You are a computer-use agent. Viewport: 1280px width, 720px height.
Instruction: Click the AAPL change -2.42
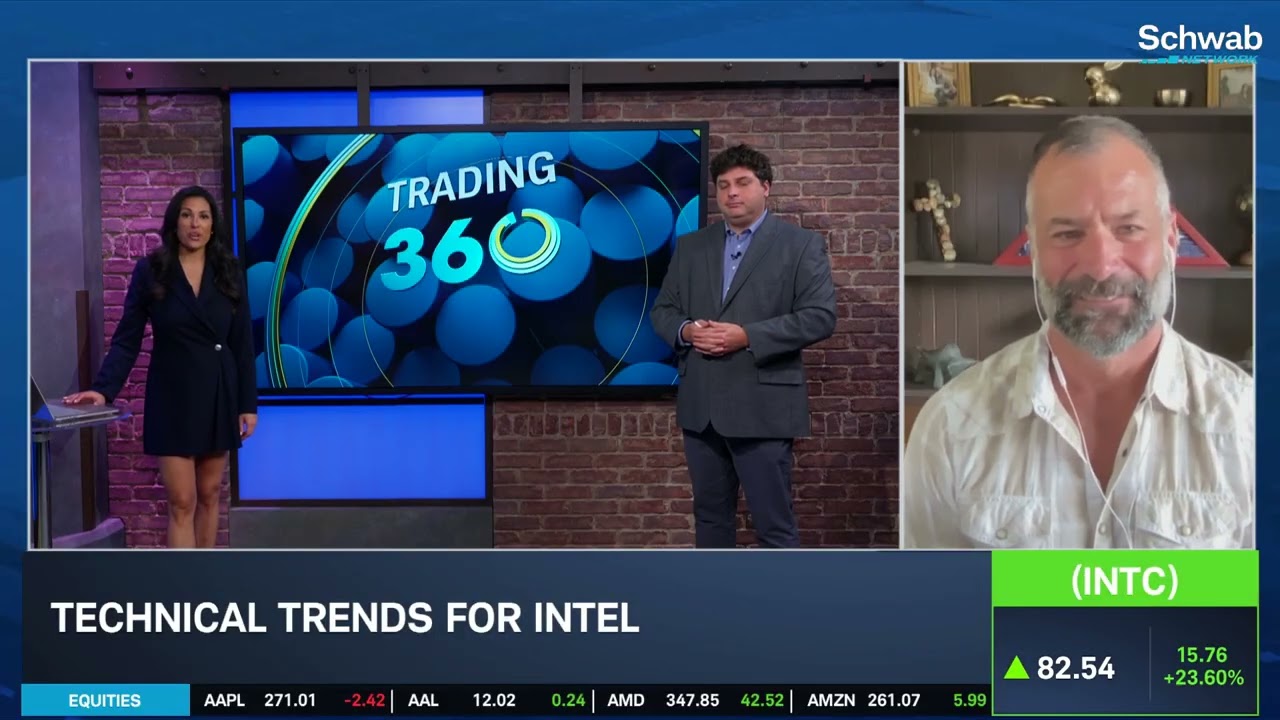pos(364,700)
